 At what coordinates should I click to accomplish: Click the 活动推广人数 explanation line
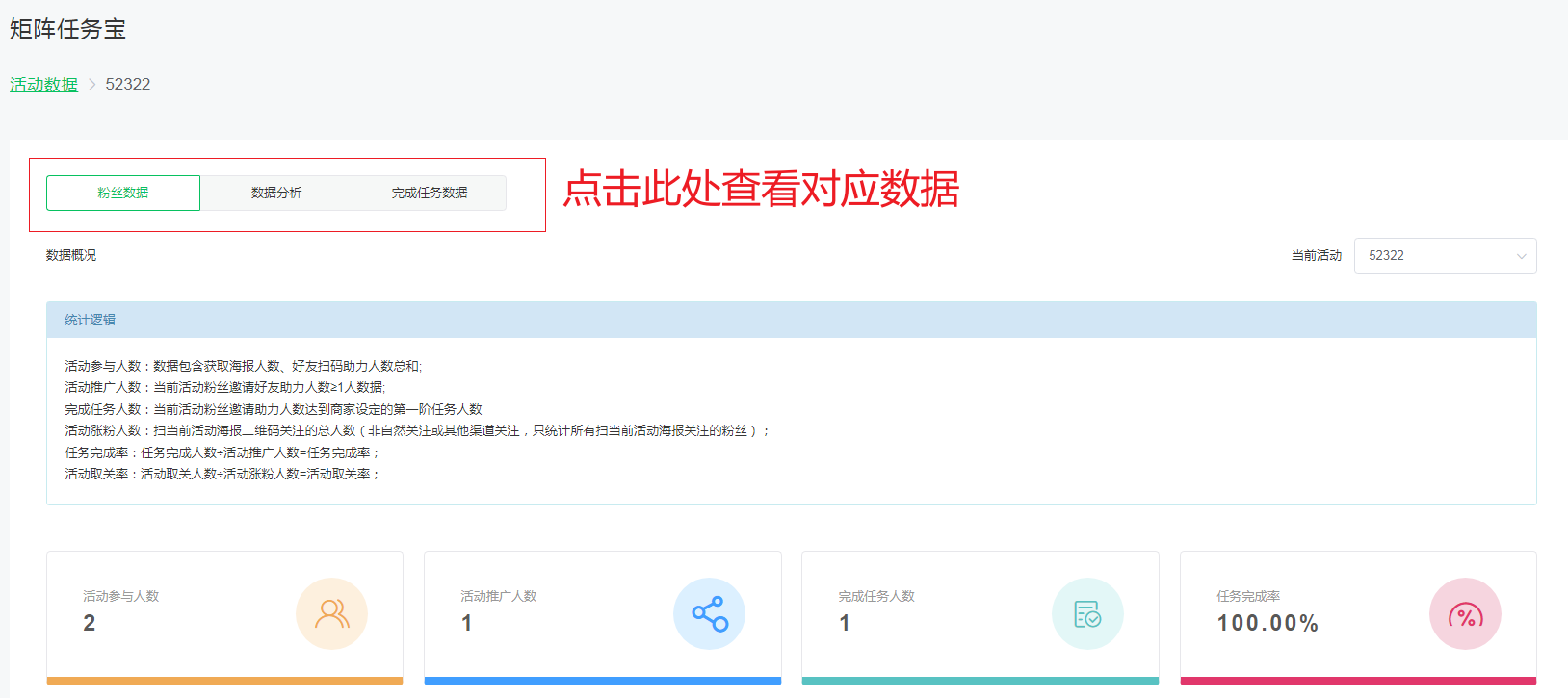coord(225,387)
